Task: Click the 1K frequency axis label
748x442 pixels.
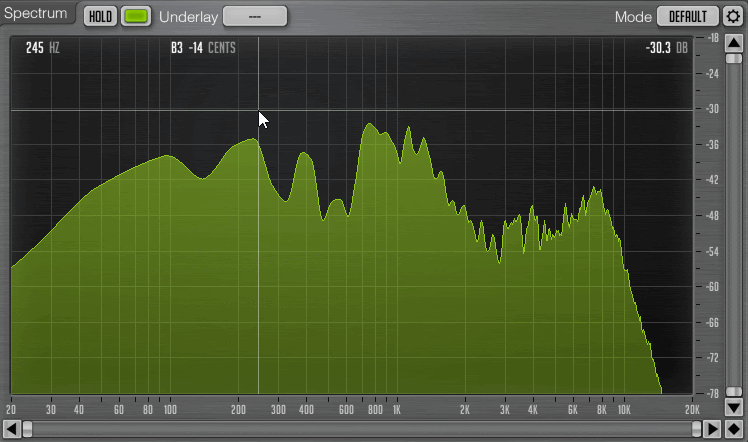Action: 397,410
